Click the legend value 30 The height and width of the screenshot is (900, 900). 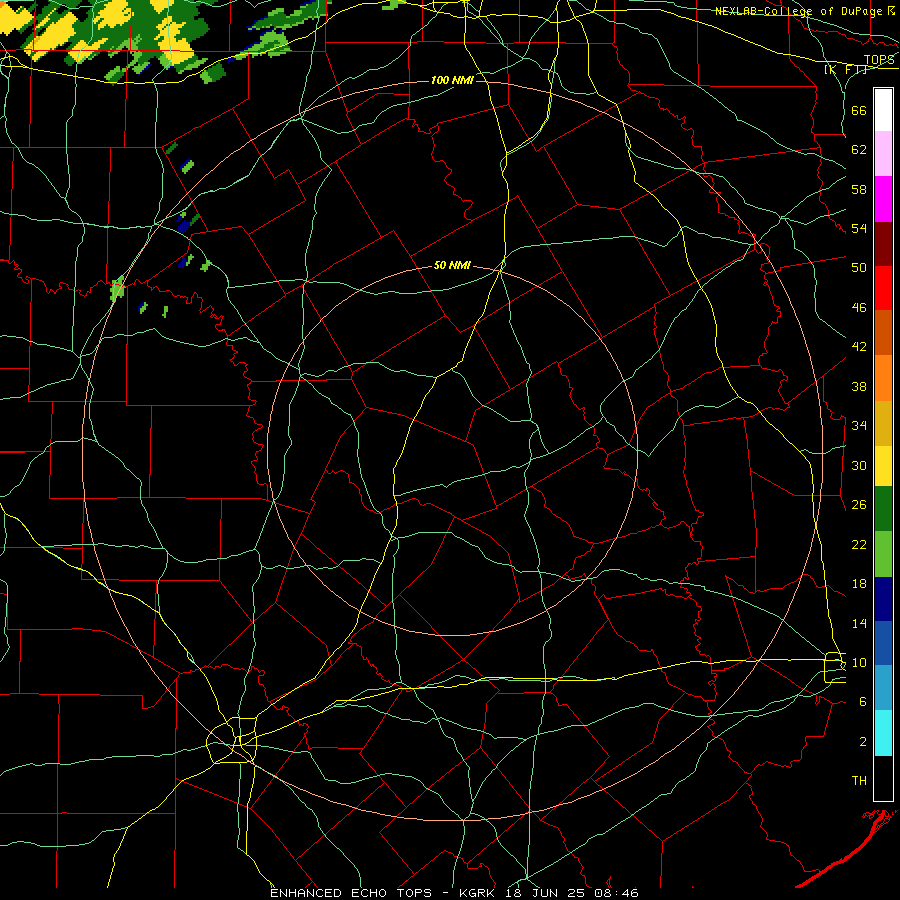859,465
